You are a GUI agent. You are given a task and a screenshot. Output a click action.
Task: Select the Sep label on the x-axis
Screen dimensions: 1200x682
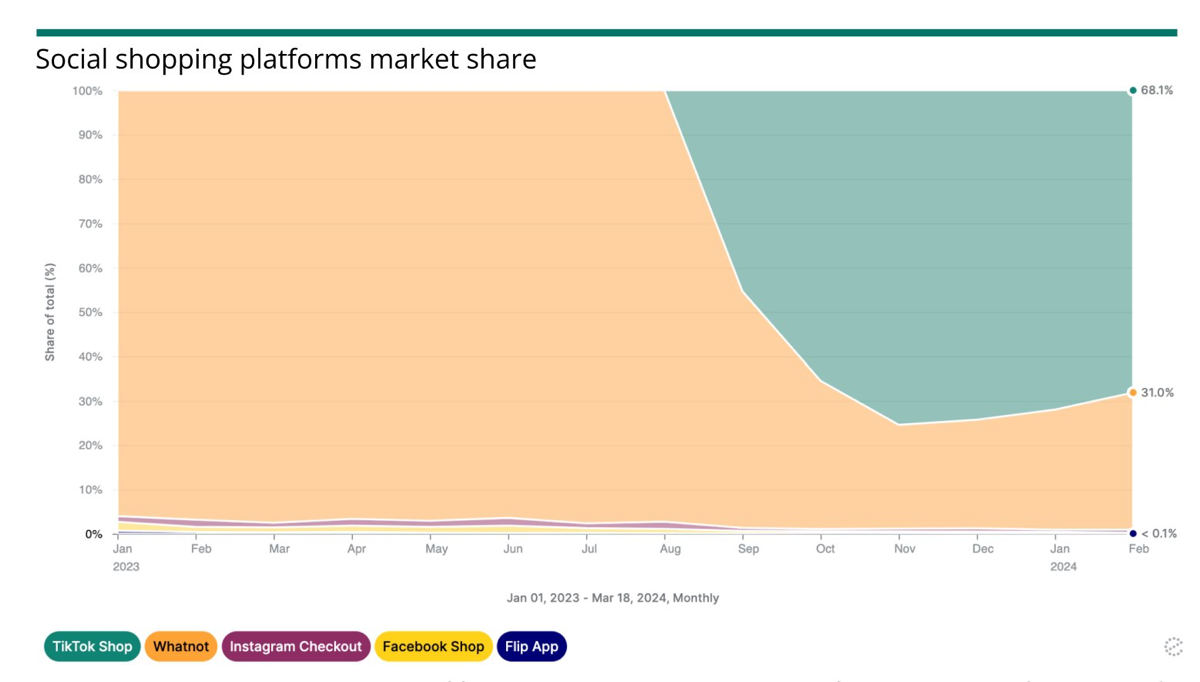[748, 549]
